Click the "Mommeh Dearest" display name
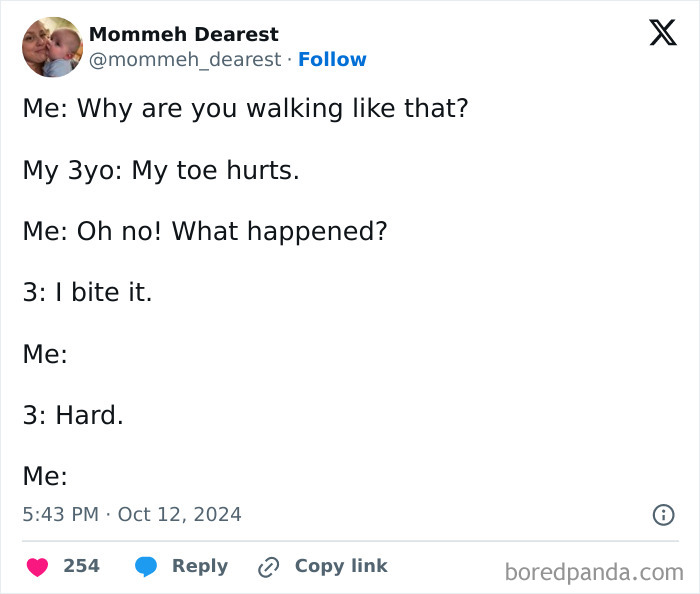This screenshot has width=700, height=594. [184, 34]
